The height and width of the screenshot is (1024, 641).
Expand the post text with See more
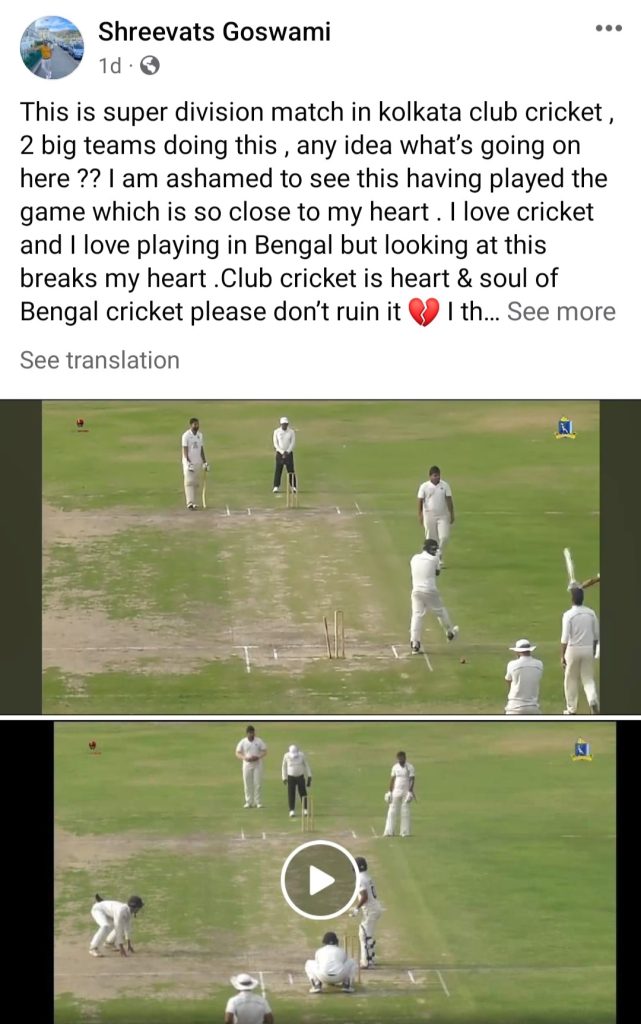click(561, 312)
